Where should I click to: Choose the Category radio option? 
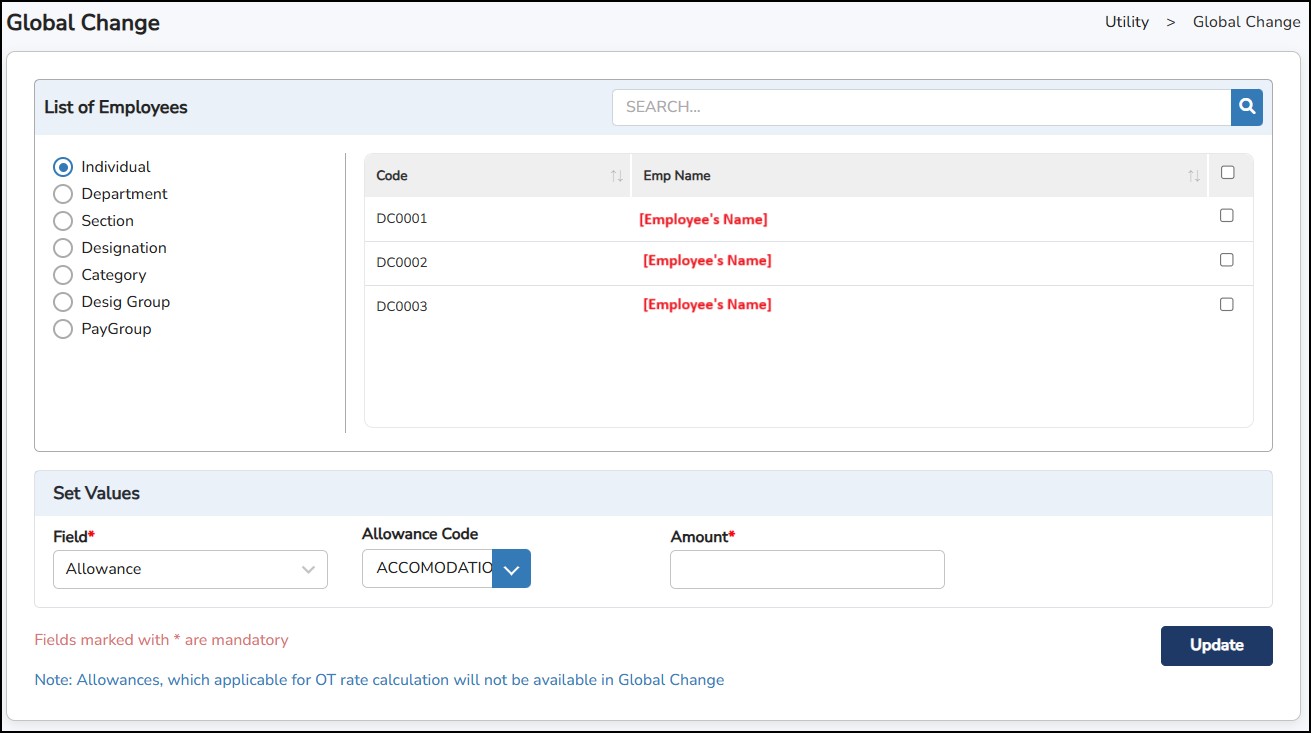point(63,275)
